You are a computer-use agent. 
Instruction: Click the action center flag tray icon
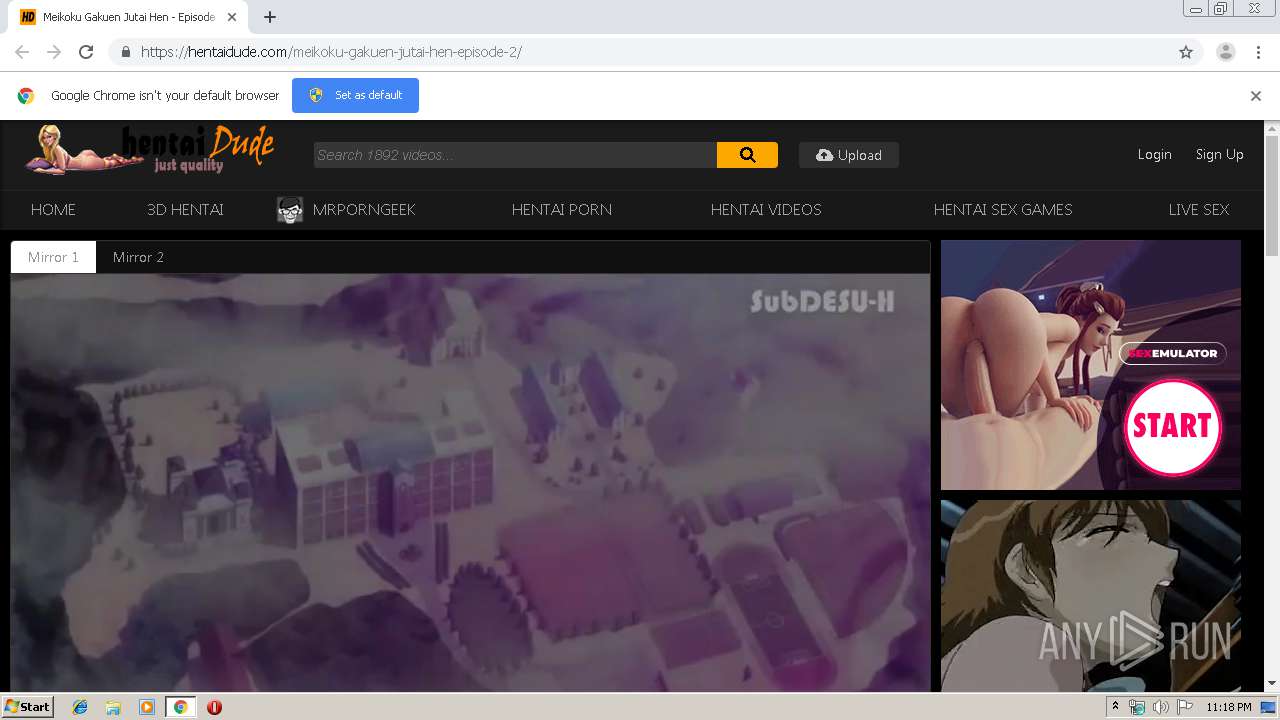(1185, 707)
